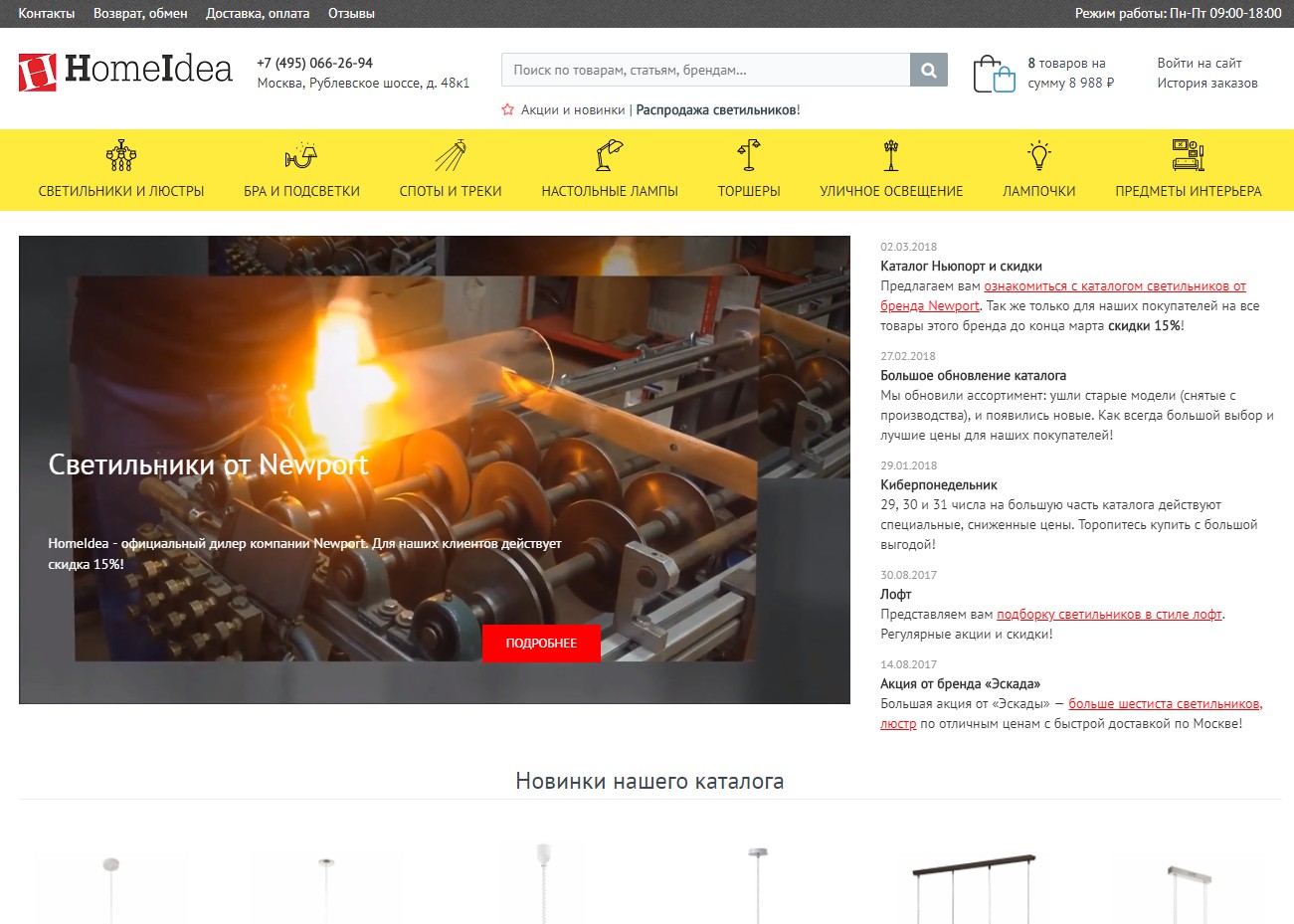Viewport: 1294px width, 924px height.
Task: Open the НАСТОЛЬНЫЕ ЛАМПЫ category label
Action: pyautogui.click(x=610, y=191)
